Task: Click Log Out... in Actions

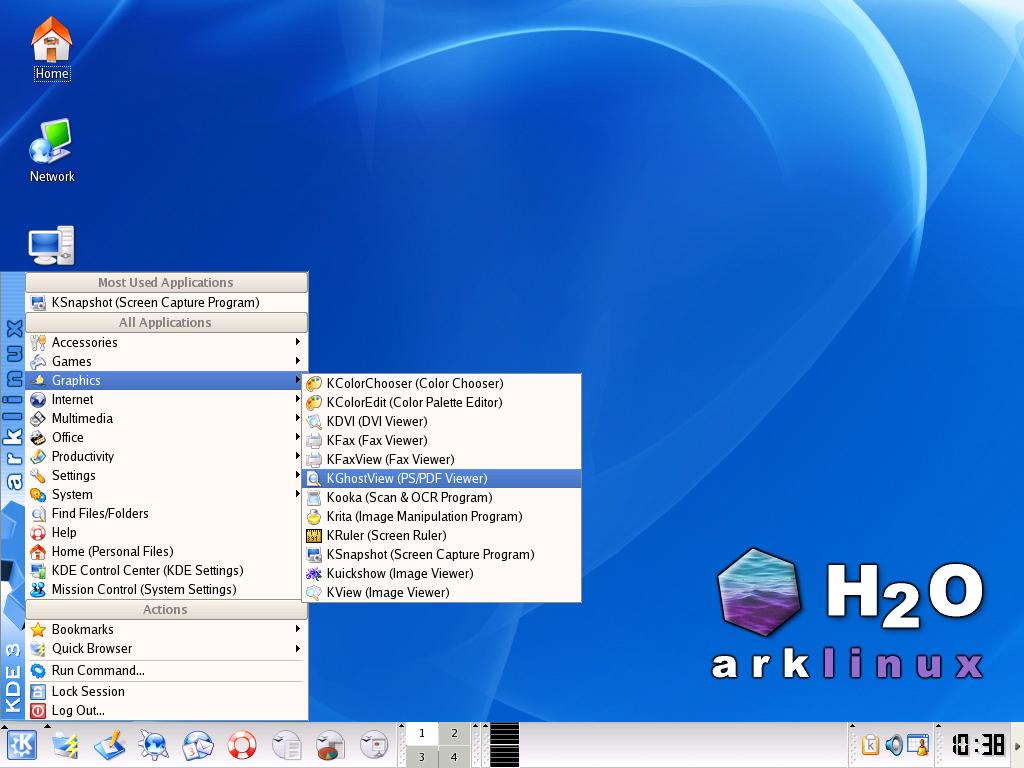Action: [x=167, y=710]
